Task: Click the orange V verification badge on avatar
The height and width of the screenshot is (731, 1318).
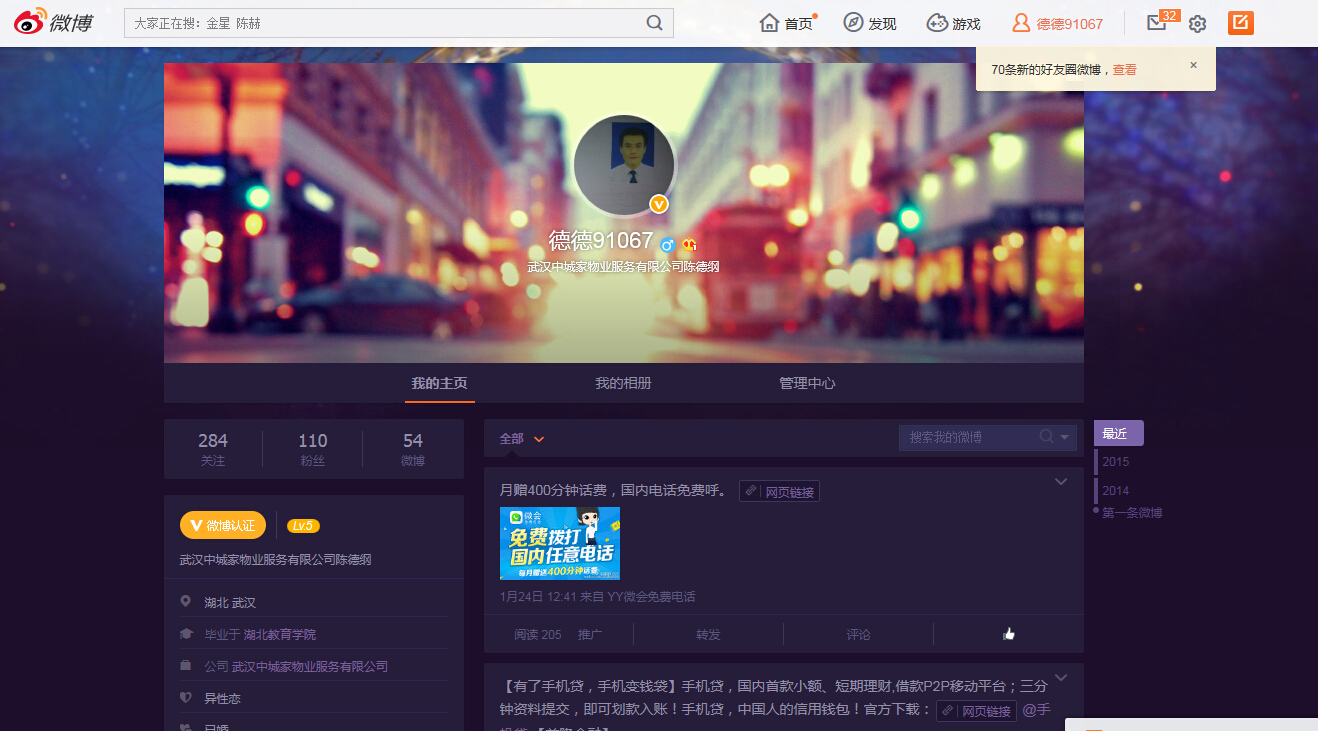Action: tap(658, 204)
